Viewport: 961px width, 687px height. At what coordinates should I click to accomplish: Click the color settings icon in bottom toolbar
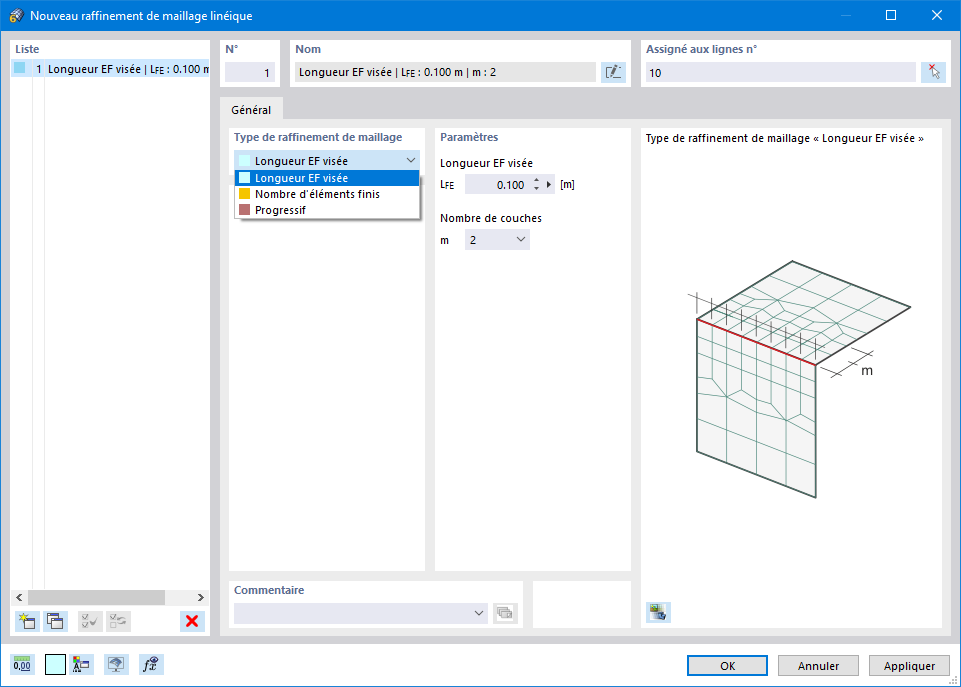click(x=81, y=665)
